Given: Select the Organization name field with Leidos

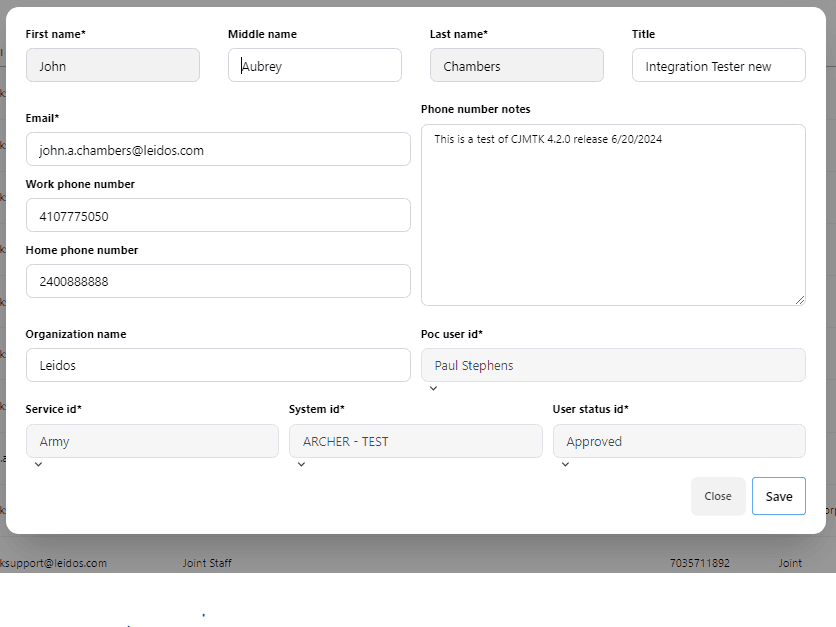Looking at the screenshot, I should pos(218,365).
